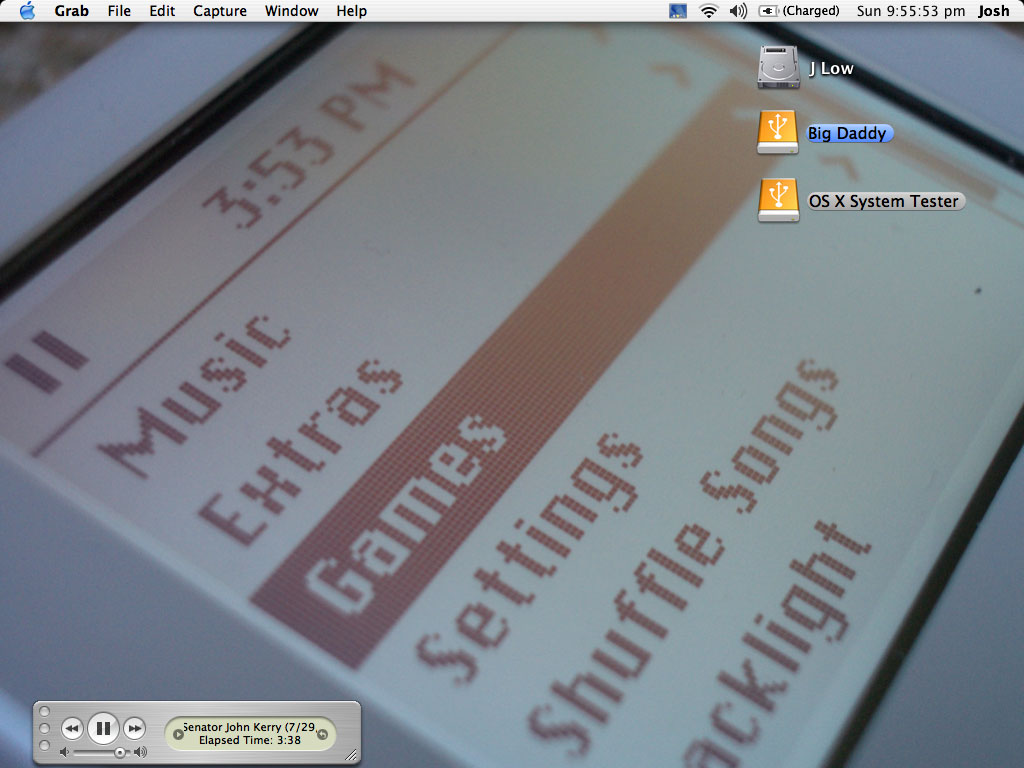Click the J Low drive label
The height and width of the screenshot is (768, 1024).
click(831, 69)
